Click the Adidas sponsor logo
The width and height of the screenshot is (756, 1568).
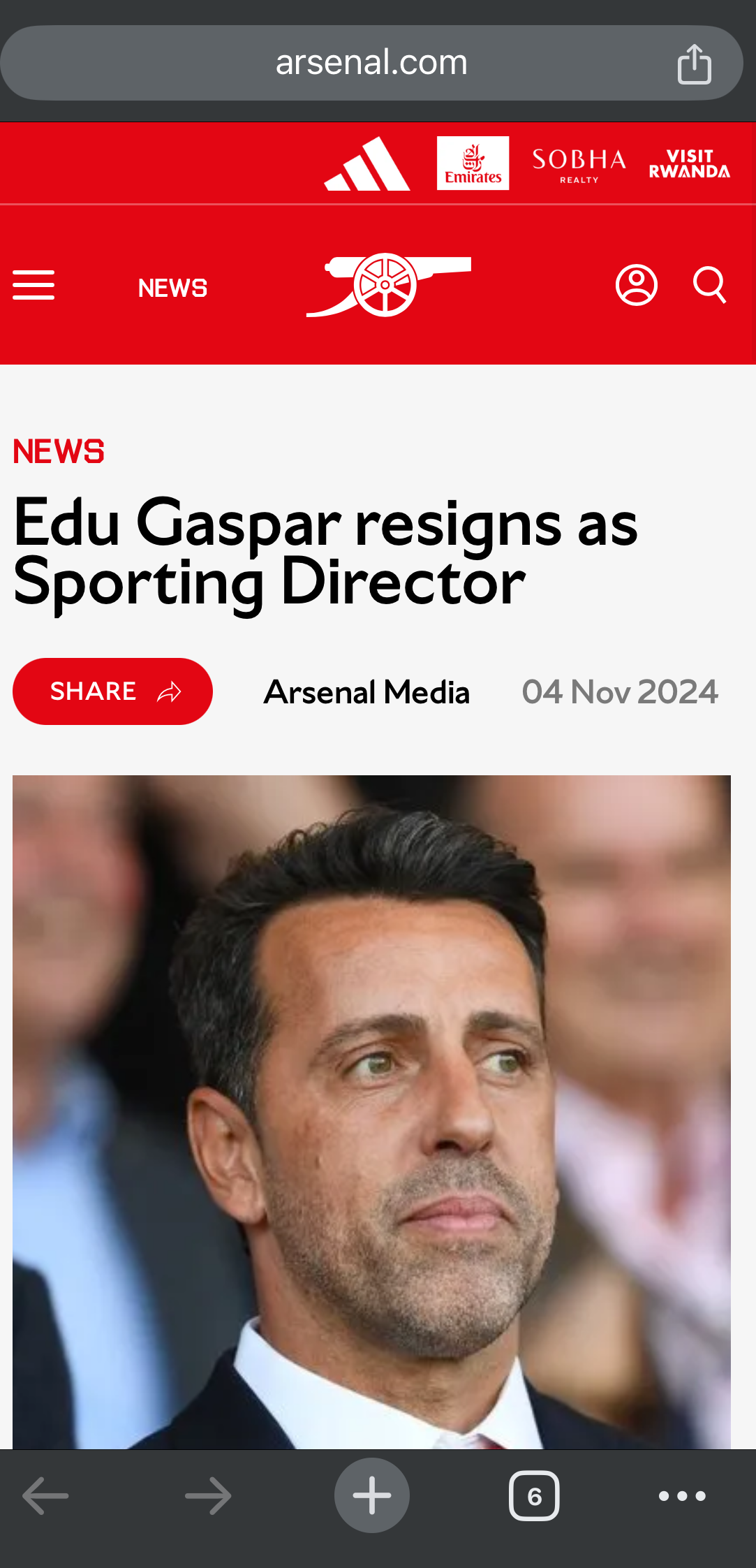(x=367, y=163)
